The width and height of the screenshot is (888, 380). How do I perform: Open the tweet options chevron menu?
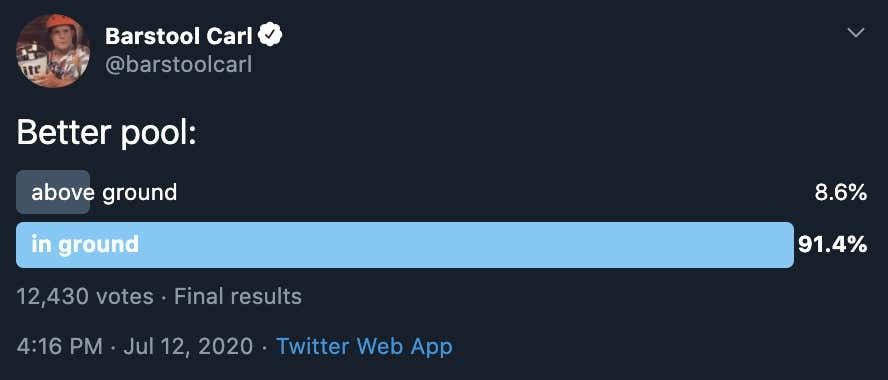point(856,33)
